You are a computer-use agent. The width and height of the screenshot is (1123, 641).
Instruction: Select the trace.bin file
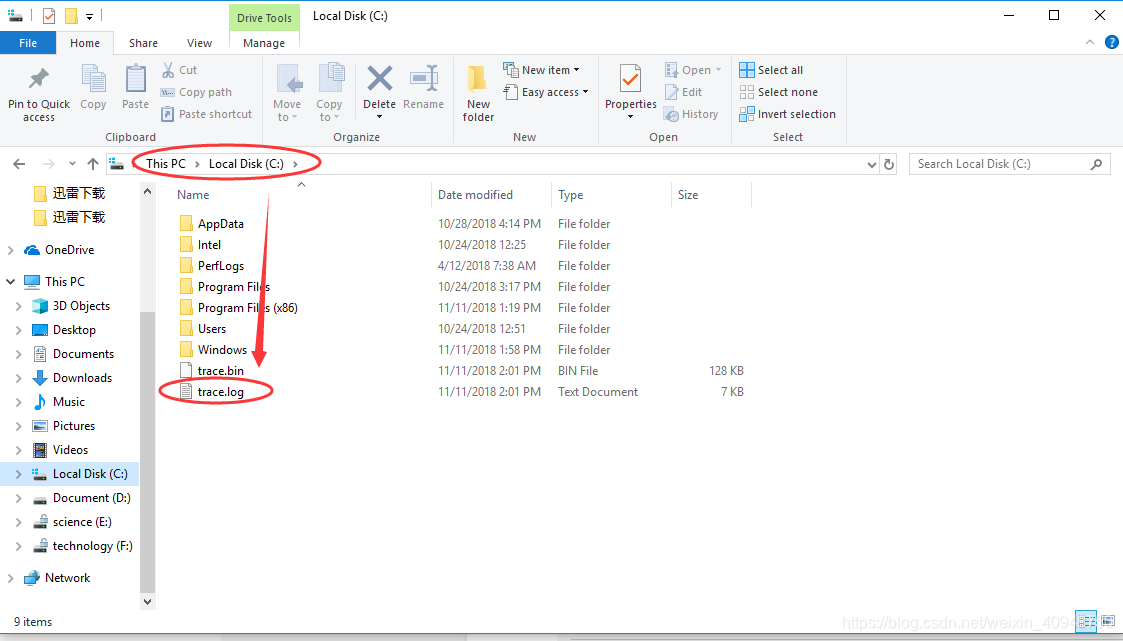pyautogui.click(x=221, y=370)
